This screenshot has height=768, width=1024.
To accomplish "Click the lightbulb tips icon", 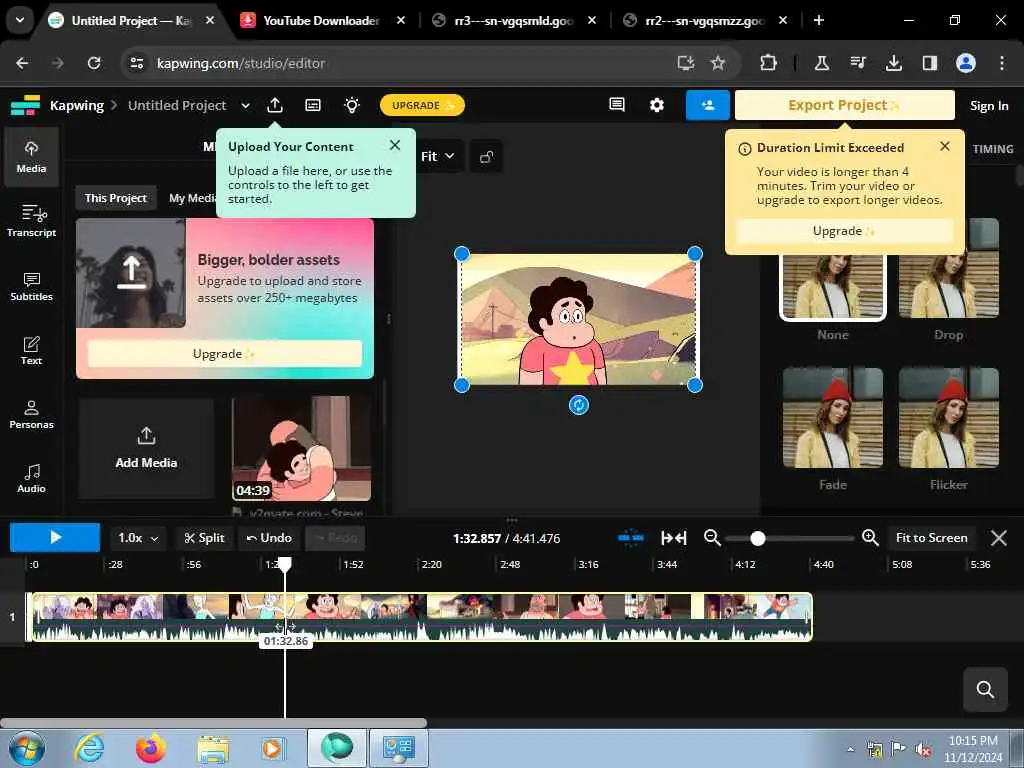I will coord(352,105).
